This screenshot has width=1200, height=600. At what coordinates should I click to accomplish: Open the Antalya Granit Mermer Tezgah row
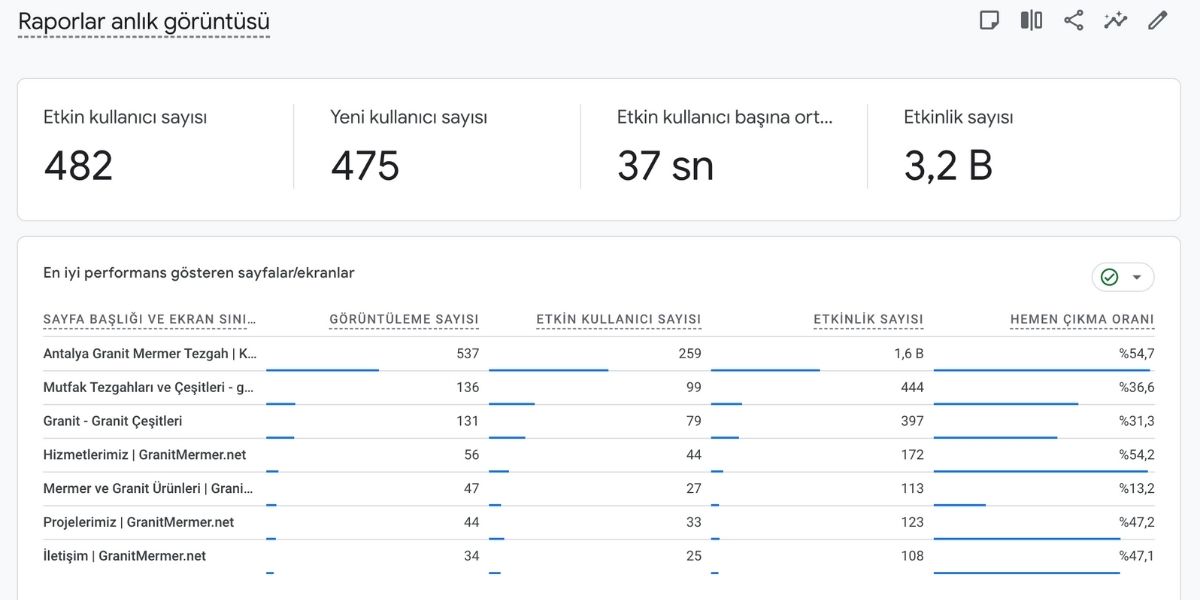(150, 354)
